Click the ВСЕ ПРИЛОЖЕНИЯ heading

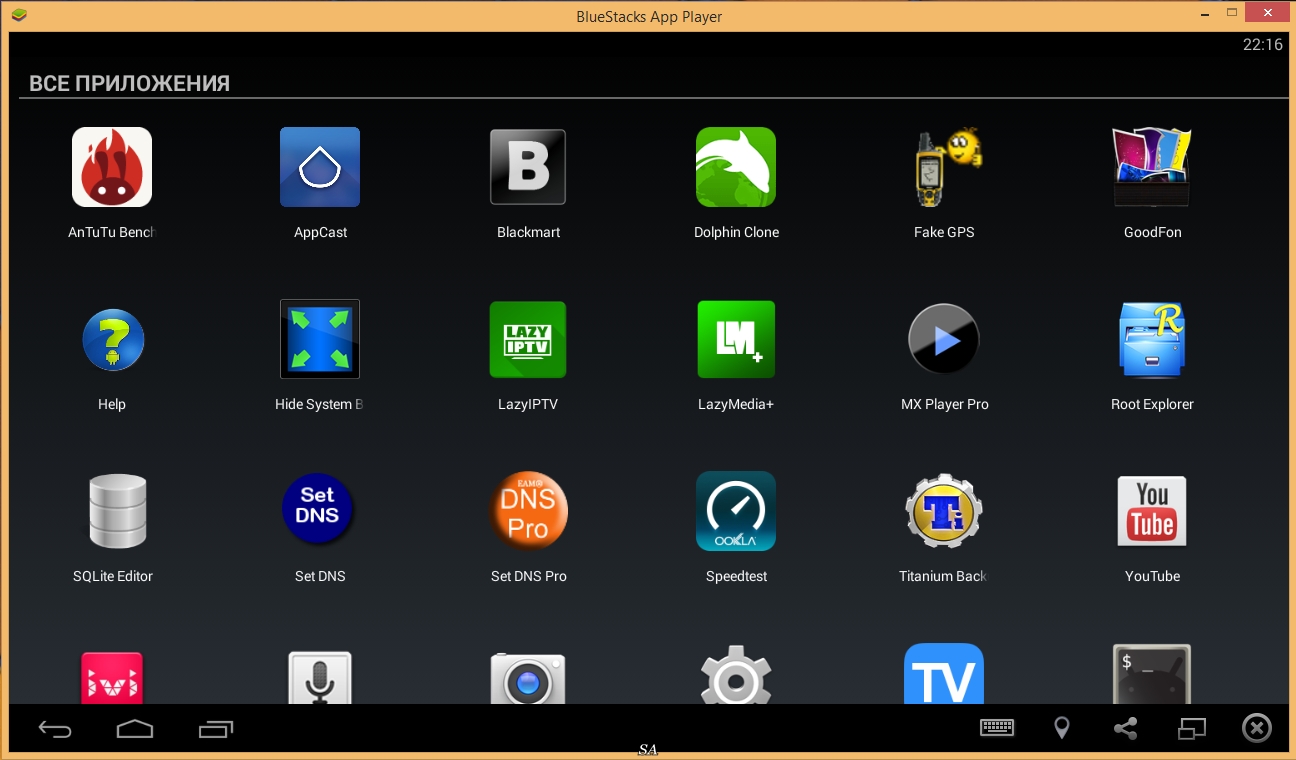pos(129,84)
